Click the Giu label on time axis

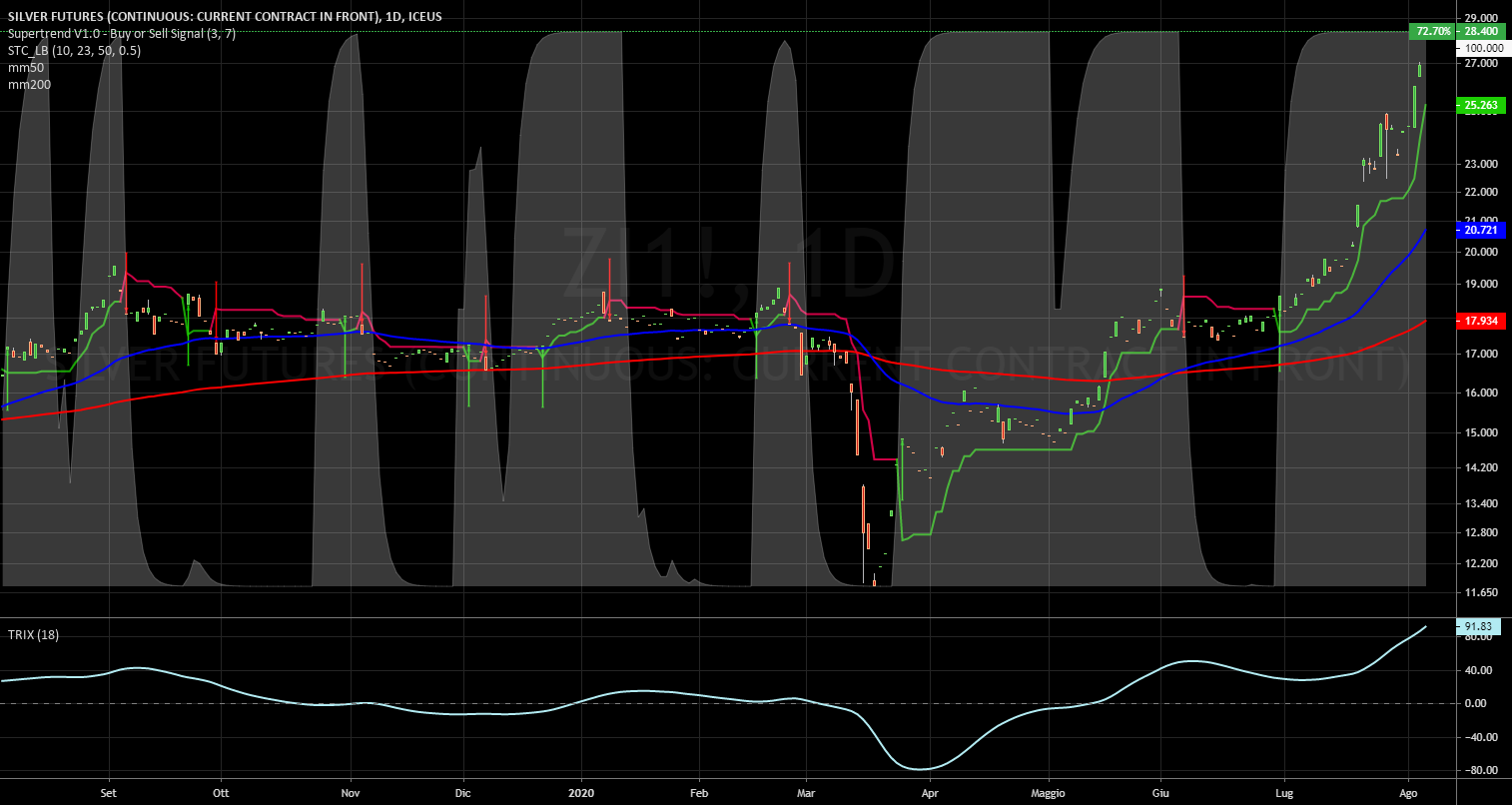pos(1161,793)
